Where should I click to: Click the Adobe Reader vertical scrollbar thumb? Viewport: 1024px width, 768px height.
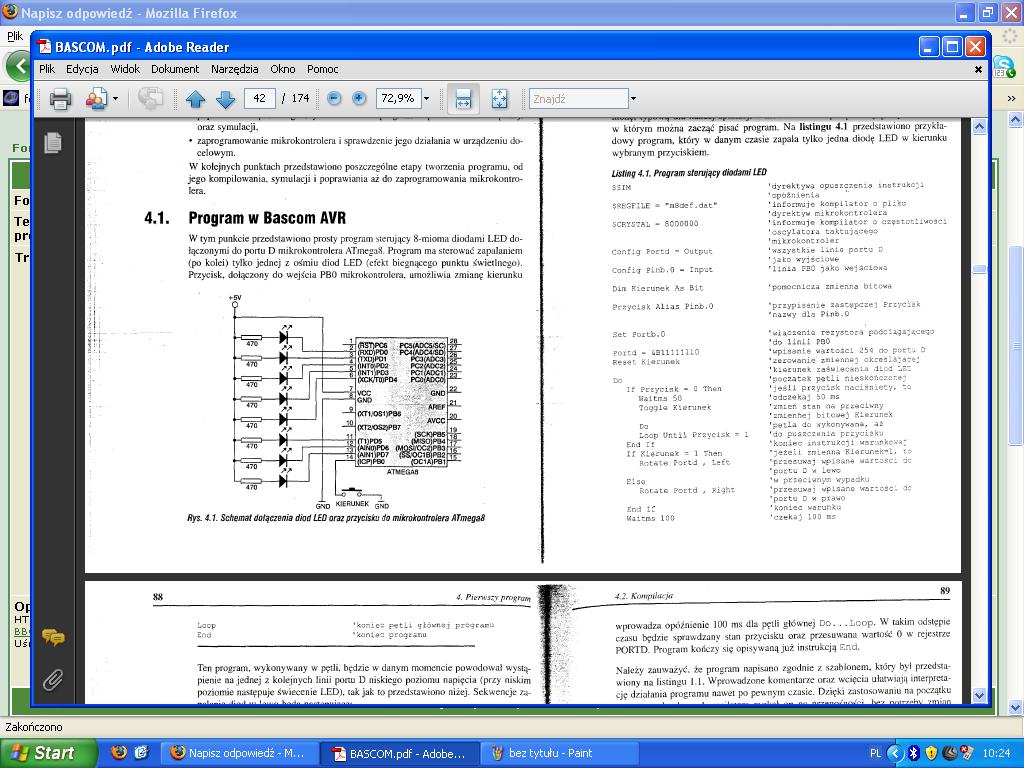[979, 269]
